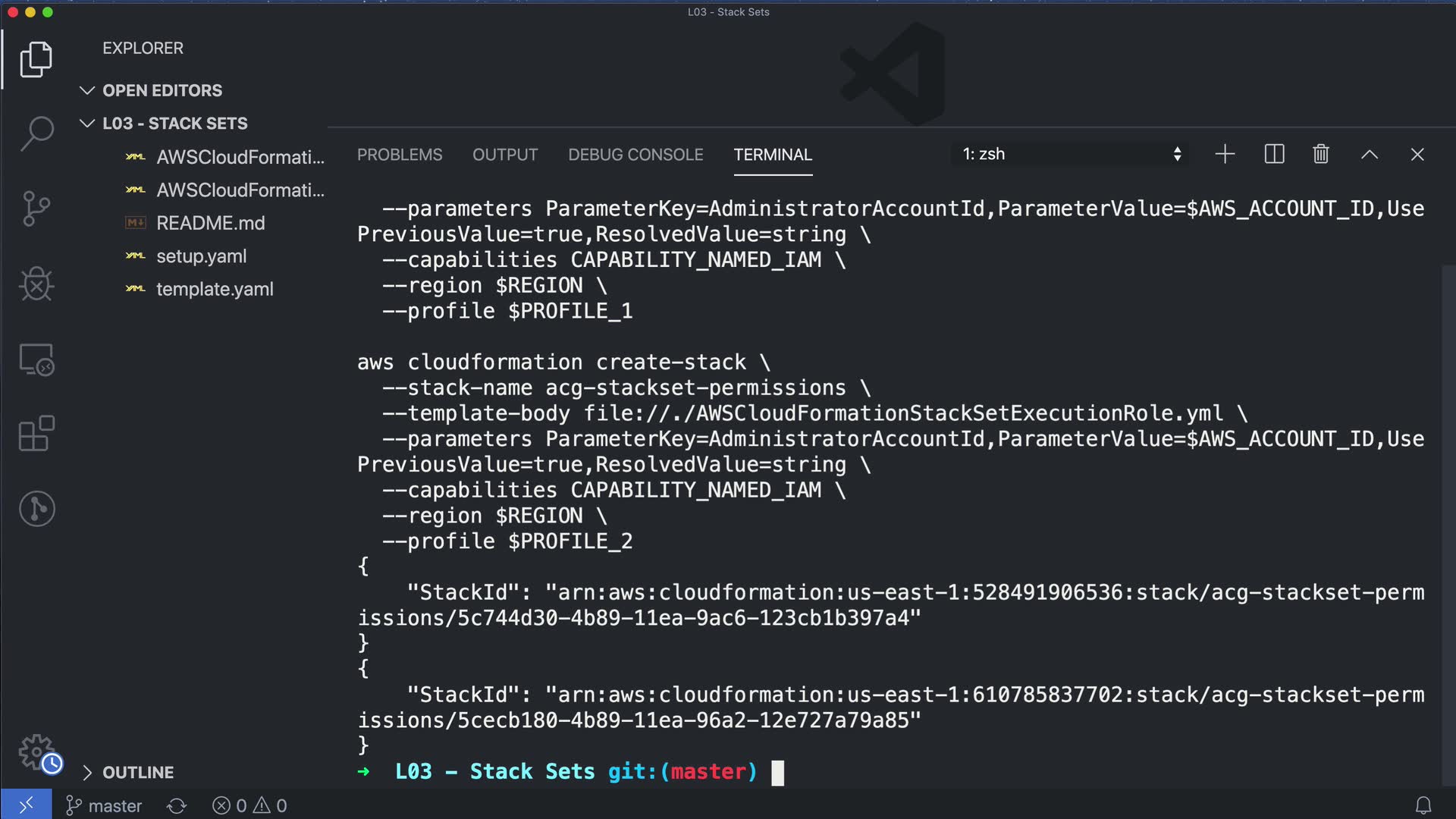Open the Search view in activity bar
The height and width of the screenshot is (819, 1456).
coord(36,133)
